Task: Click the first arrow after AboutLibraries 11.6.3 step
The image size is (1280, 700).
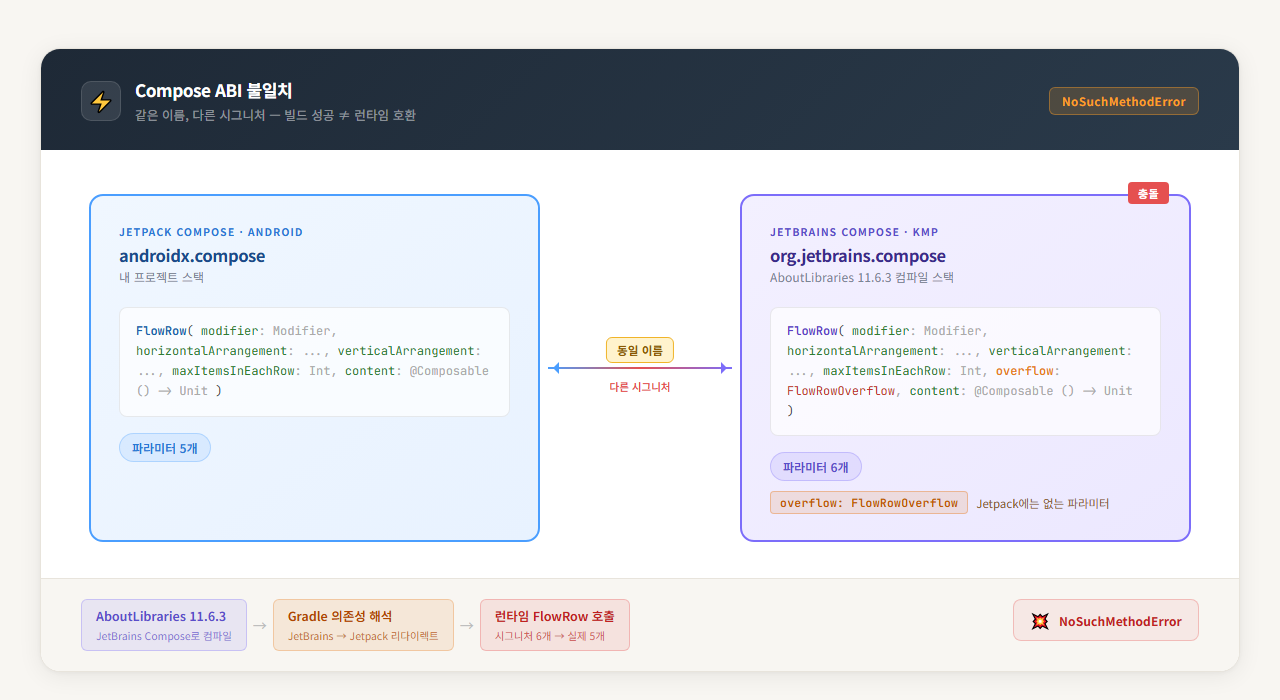Action: [x=260, y=626]
